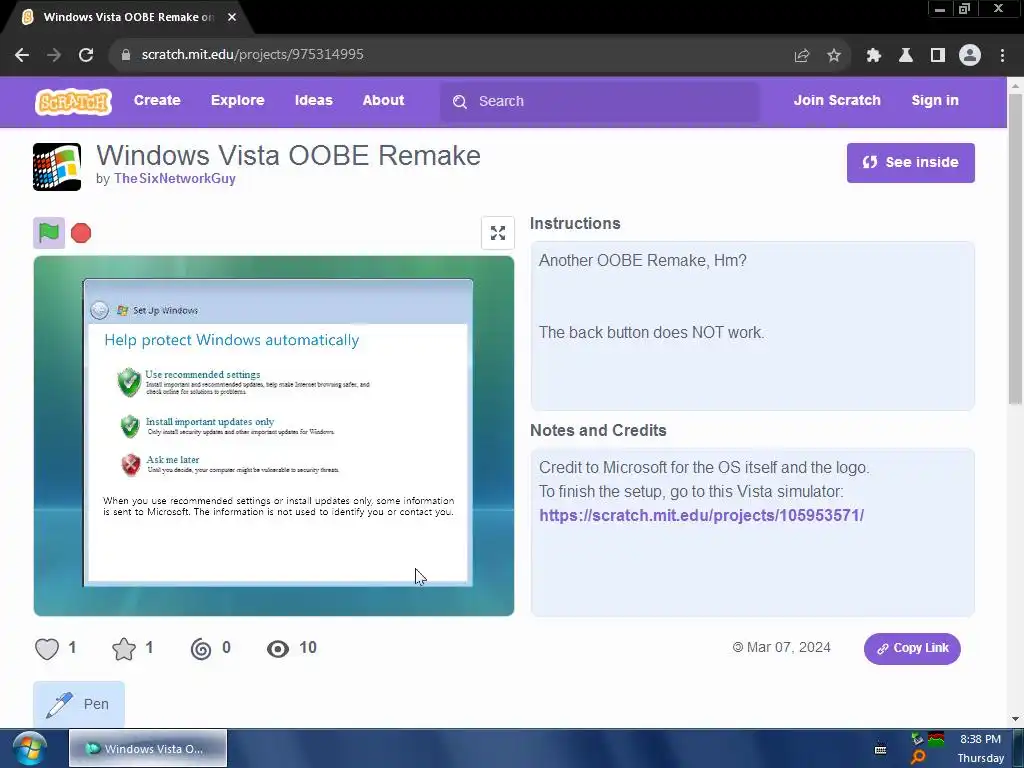Screen dimensions: 1024x768
Task: Choose Use recommended settings in stage
Action: [x=202, y=375]
